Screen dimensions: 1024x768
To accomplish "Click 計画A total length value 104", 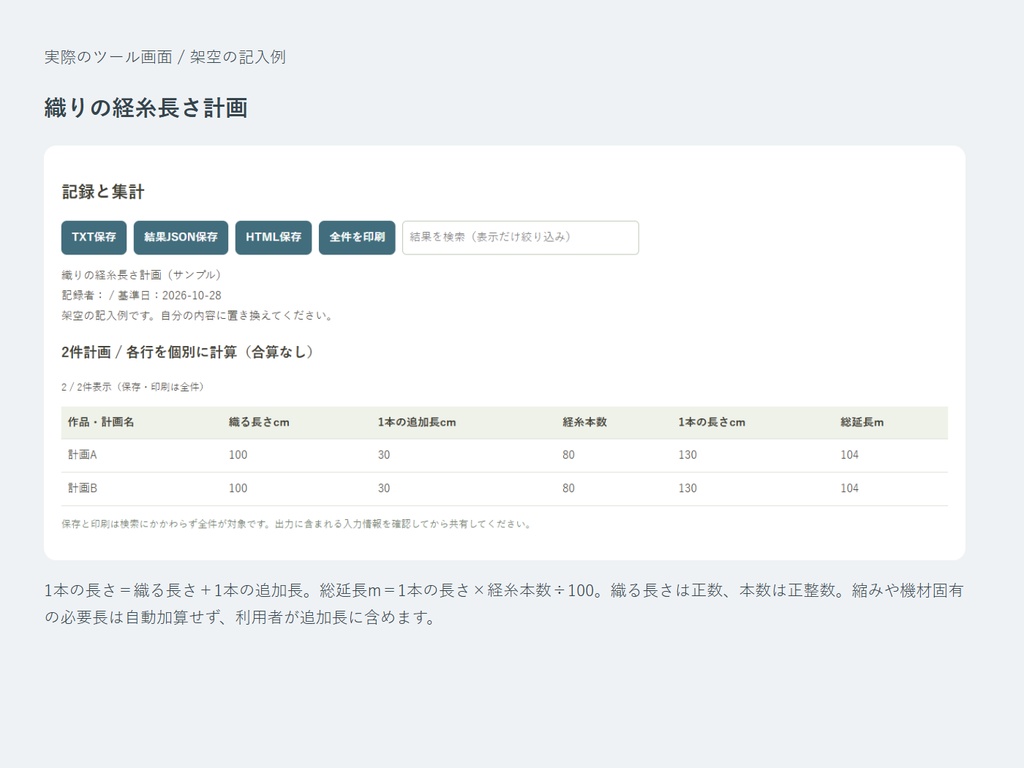I will 850,455.
